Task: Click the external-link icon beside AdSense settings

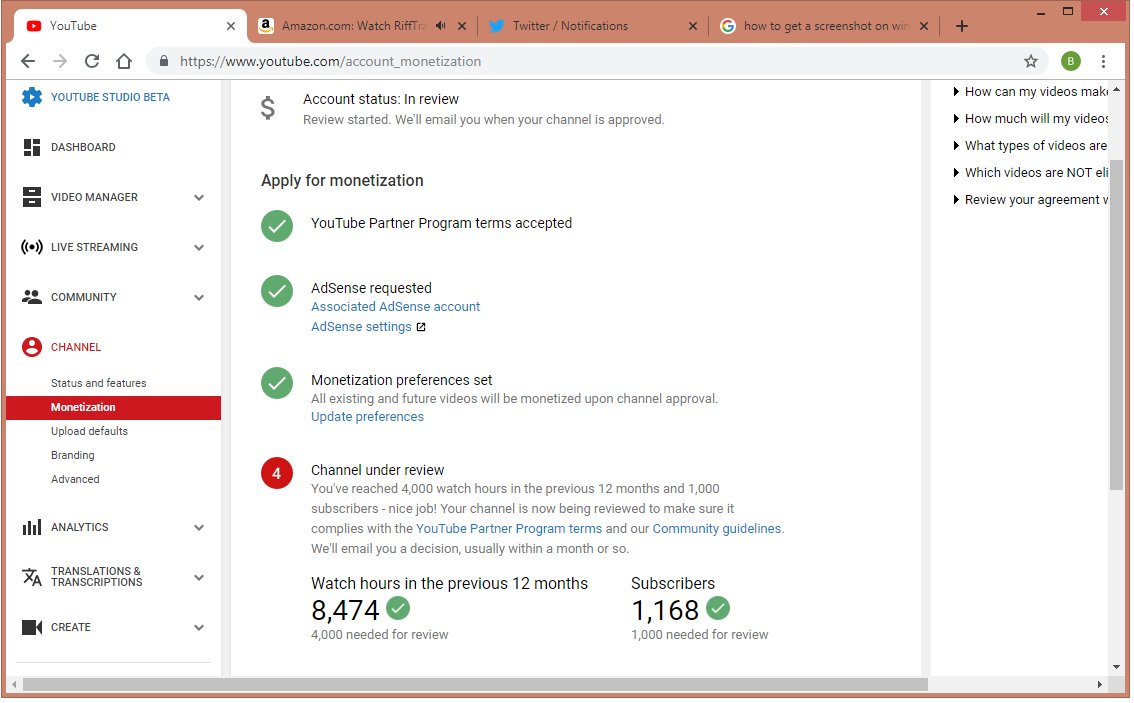Action: tap(422, 328)
